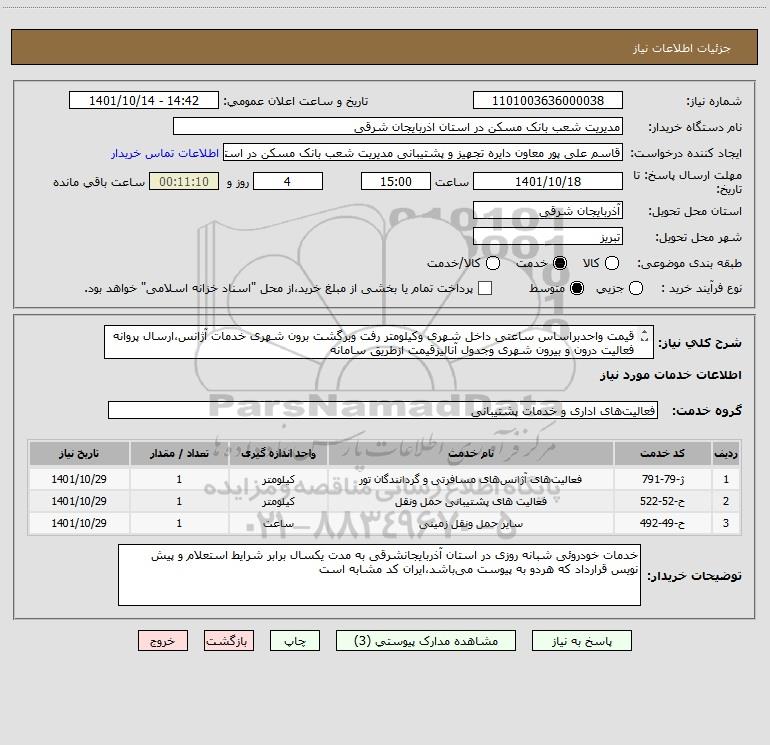Click the delivery province field آذربایجان شرقی
The image size is (770, 745).
[548, 211]
